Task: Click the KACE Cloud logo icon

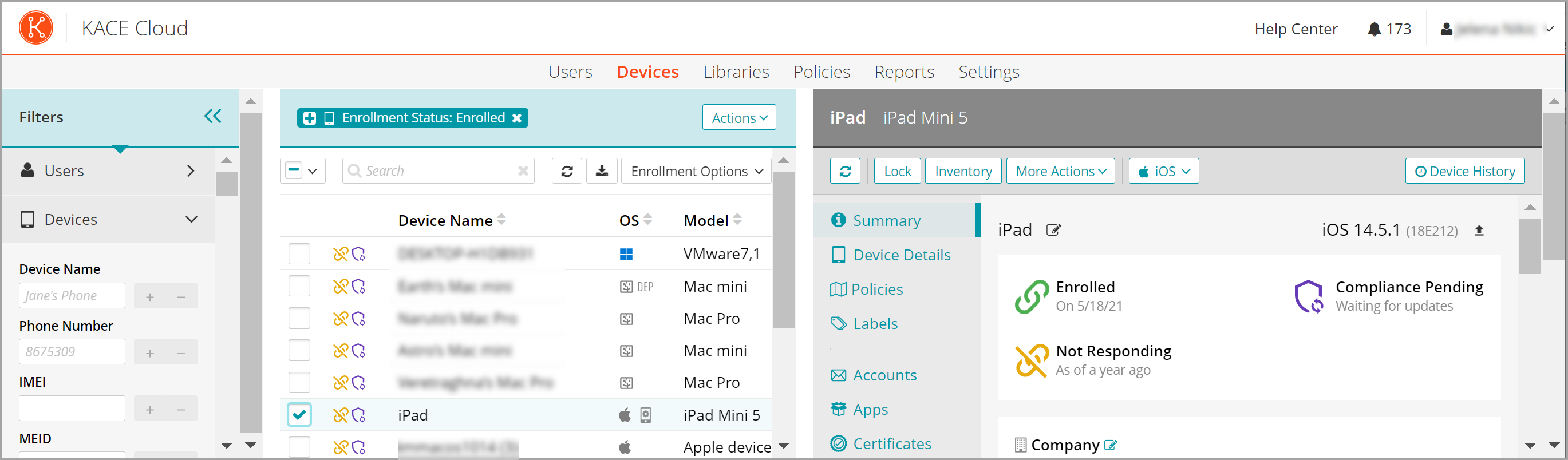Action: pyautogui.click(x=36, y=28)
